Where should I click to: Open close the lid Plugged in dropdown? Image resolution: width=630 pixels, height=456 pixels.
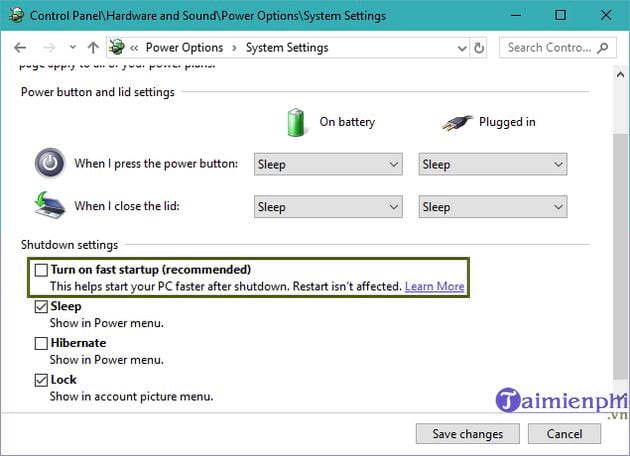(493, 207)
